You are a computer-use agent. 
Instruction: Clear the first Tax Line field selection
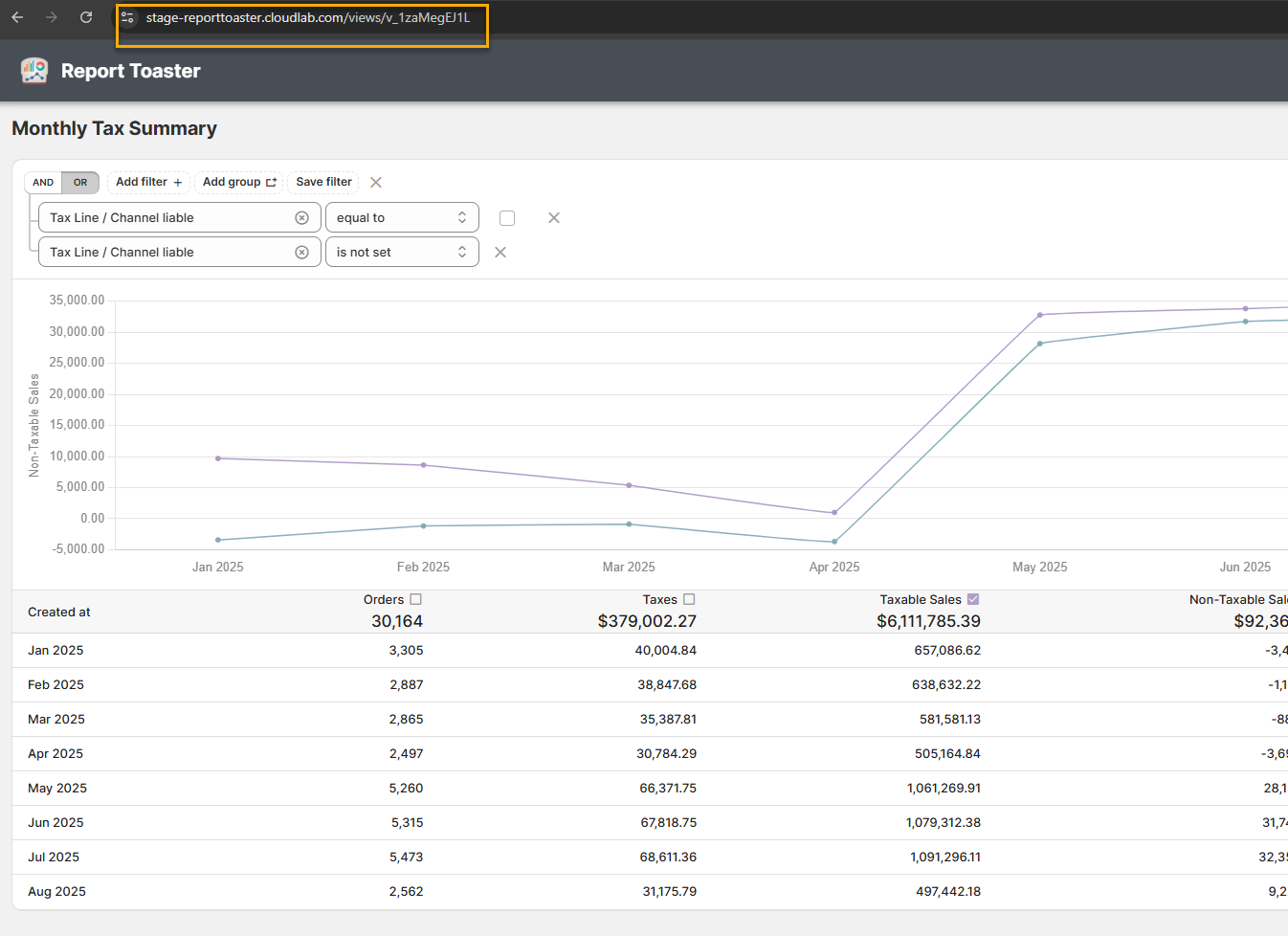[301, 218]
